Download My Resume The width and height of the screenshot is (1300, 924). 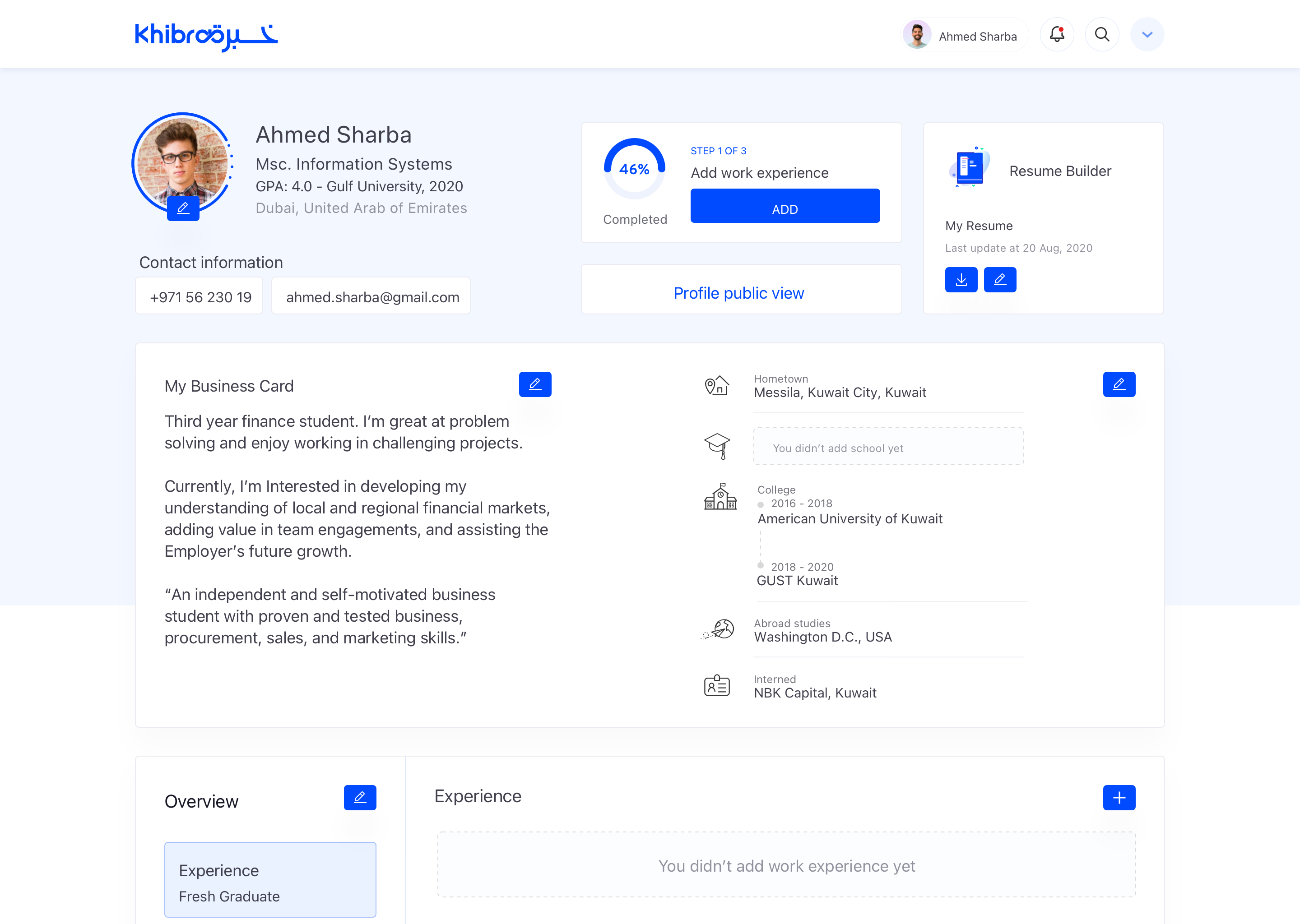(x=961, y=280)
